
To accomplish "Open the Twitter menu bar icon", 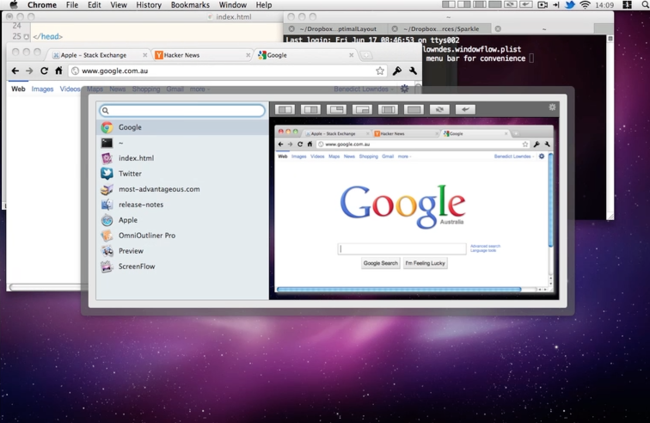I will pos(570,5).
